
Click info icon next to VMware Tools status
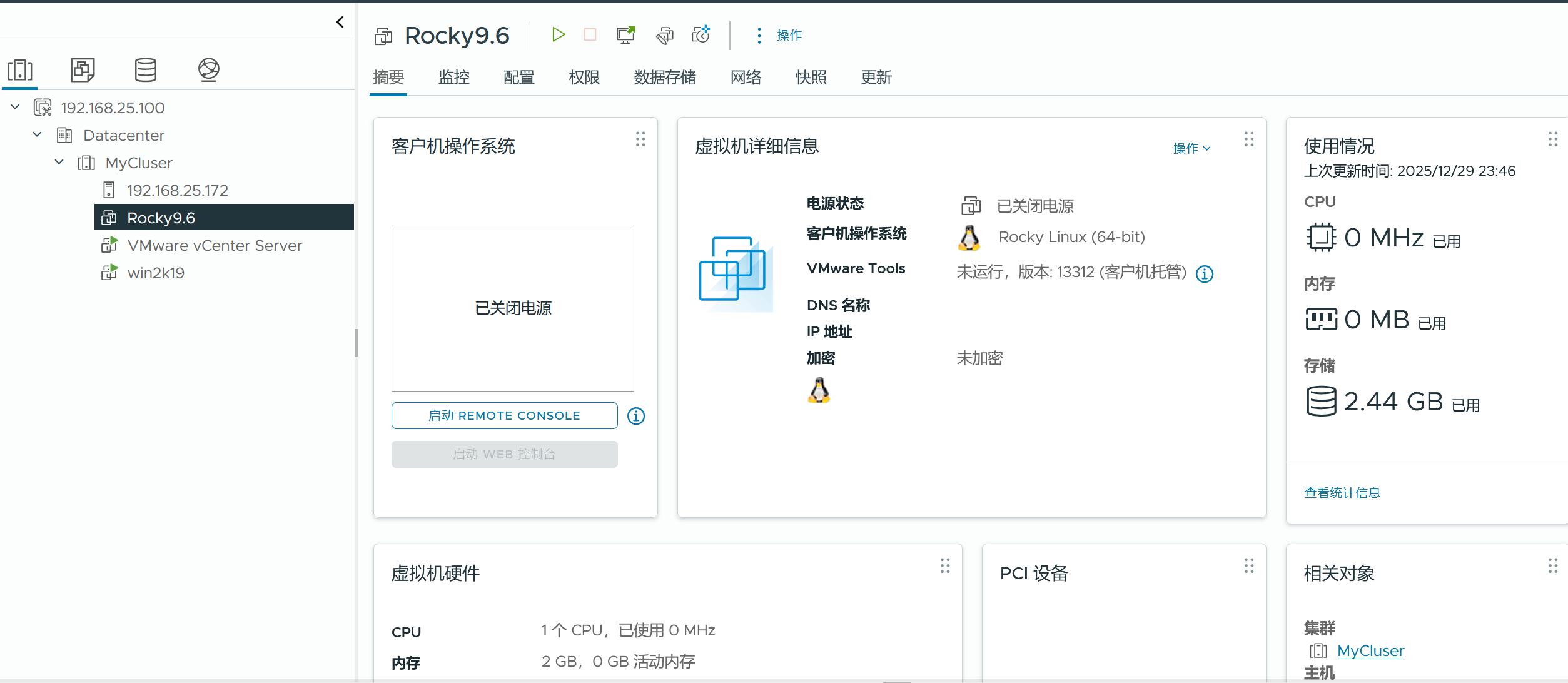[x=1205, y=274]
